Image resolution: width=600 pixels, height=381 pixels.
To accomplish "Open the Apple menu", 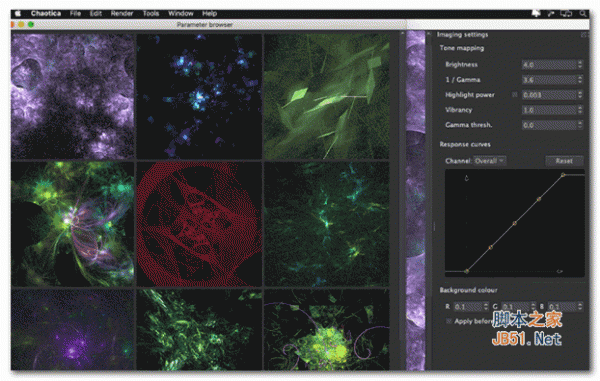I will [18, 13].
